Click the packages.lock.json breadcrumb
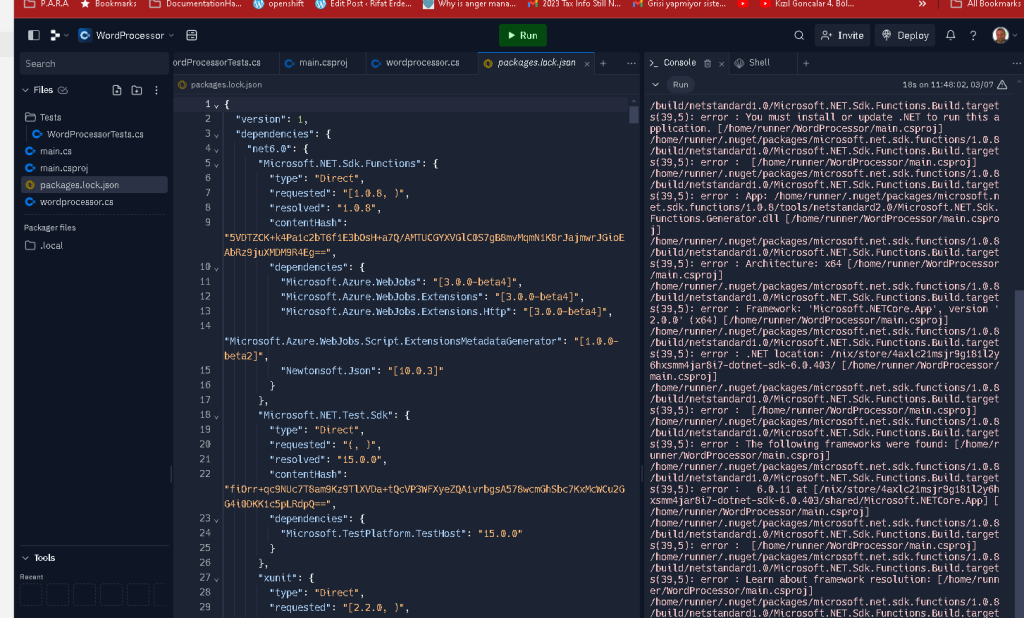Viewport: 1024px width, 618px height. coord(220,84)
